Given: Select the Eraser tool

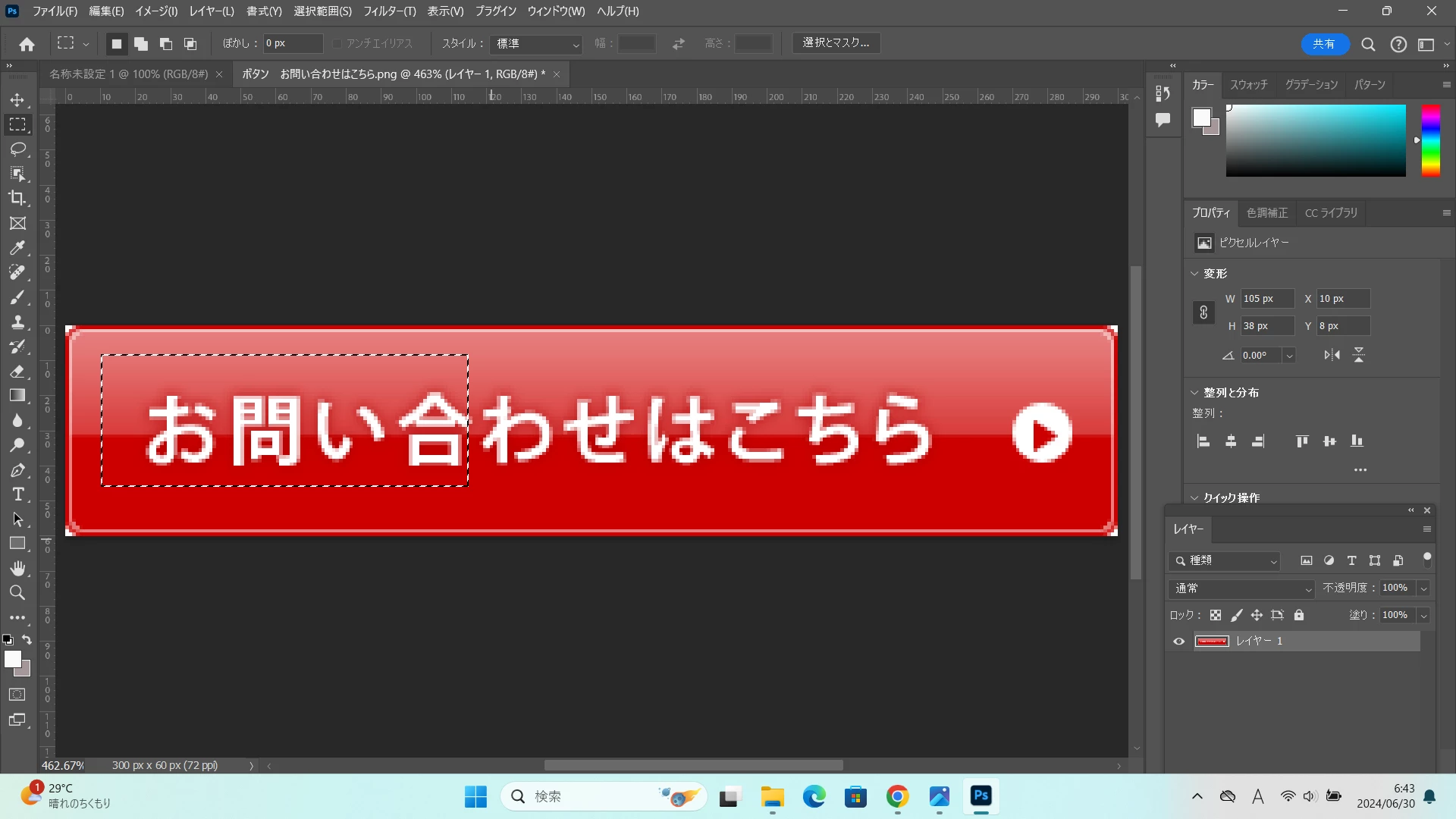Looking at the screenshot, I should point(17,372).
